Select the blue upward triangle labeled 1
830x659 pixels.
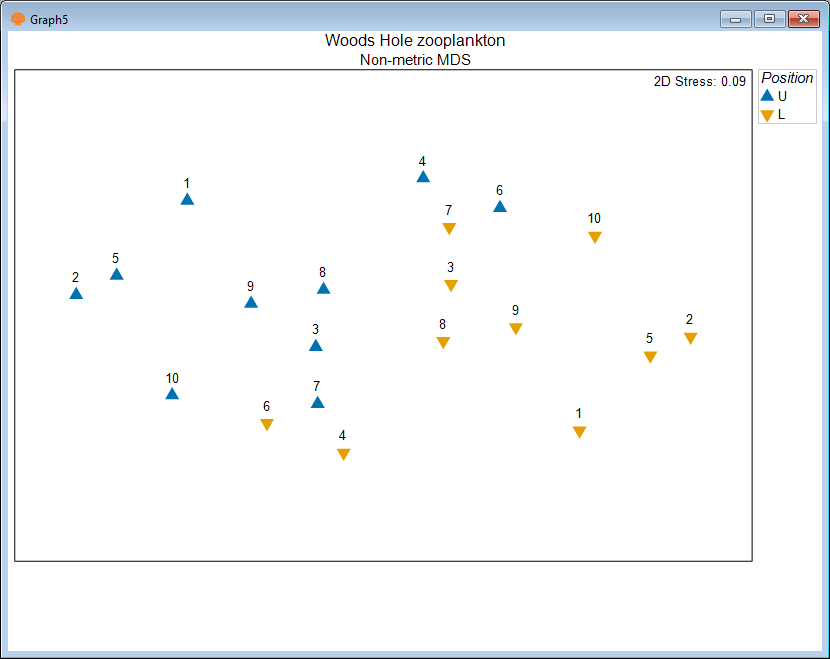[x=187, y=199]
